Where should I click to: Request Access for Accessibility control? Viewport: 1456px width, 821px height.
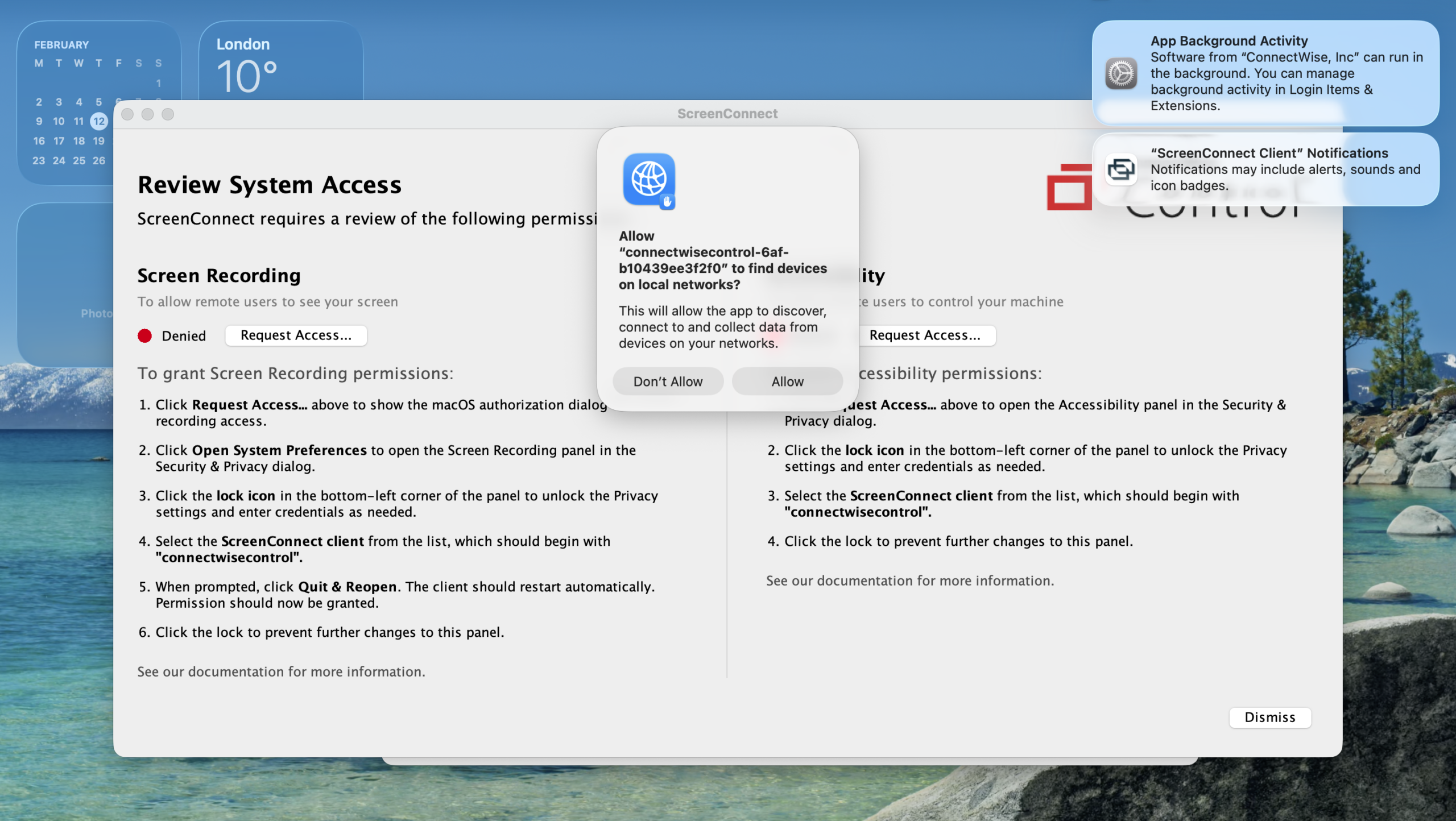pyautogui.click(x=925, y=335)
